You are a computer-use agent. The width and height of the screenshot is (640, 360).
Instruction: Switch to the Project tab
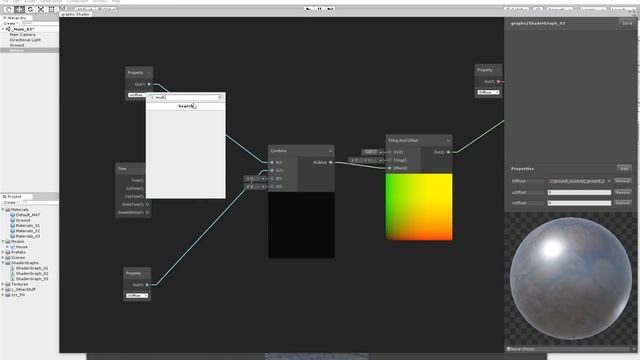(x=15, y=197)
